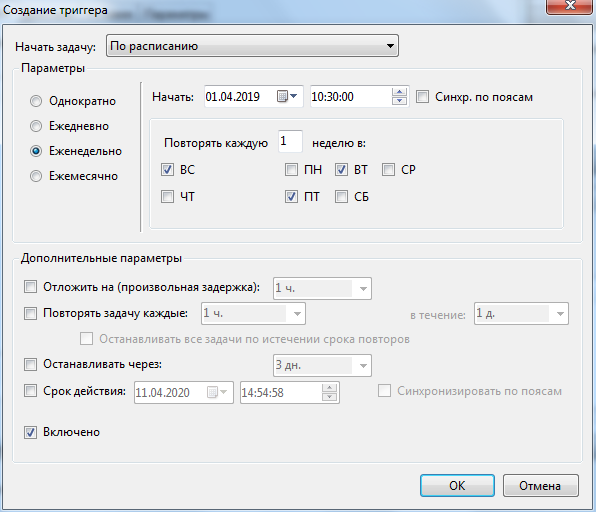
Task: Expand the Останавливать через duration dropdown
Action: pyautogui.click(x=322, y=365)
